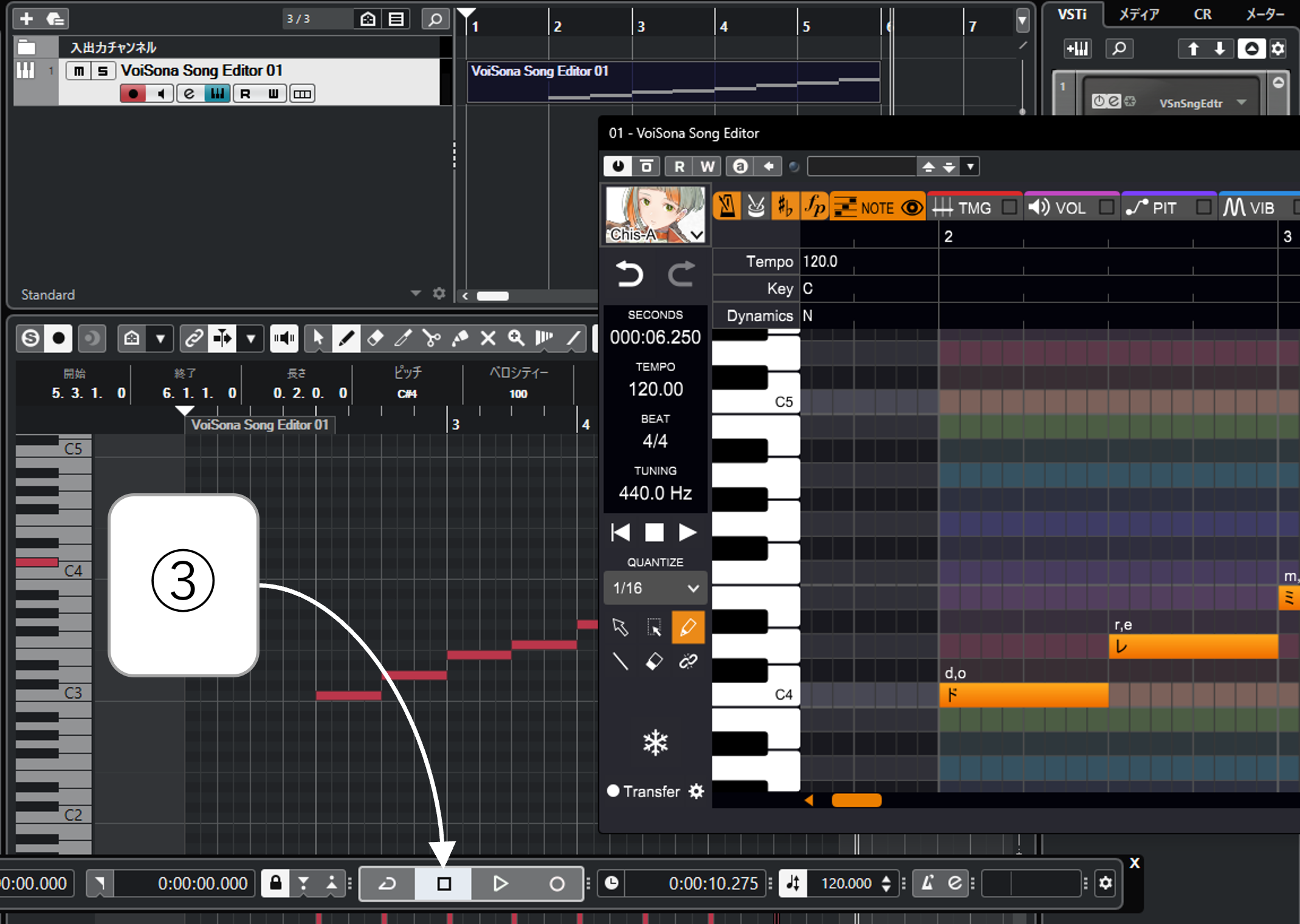Click the dynamics fp icon
This screenshot has height=924, width=1300.
[x=814, y=207]
